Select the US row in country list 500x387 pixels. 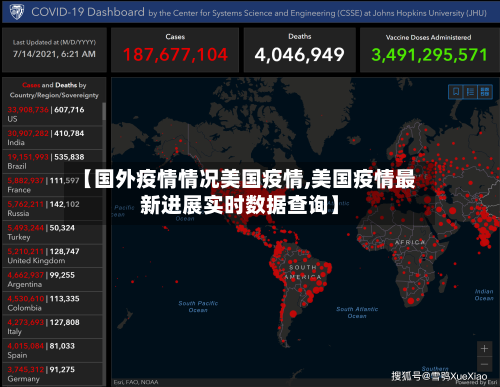[x=52, y=114]
